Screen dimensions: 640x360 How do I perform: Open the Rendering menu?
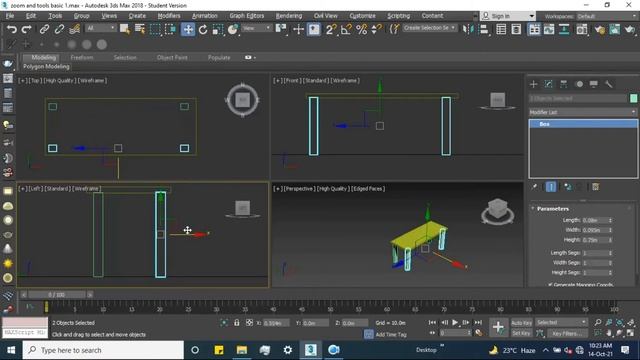289,16
